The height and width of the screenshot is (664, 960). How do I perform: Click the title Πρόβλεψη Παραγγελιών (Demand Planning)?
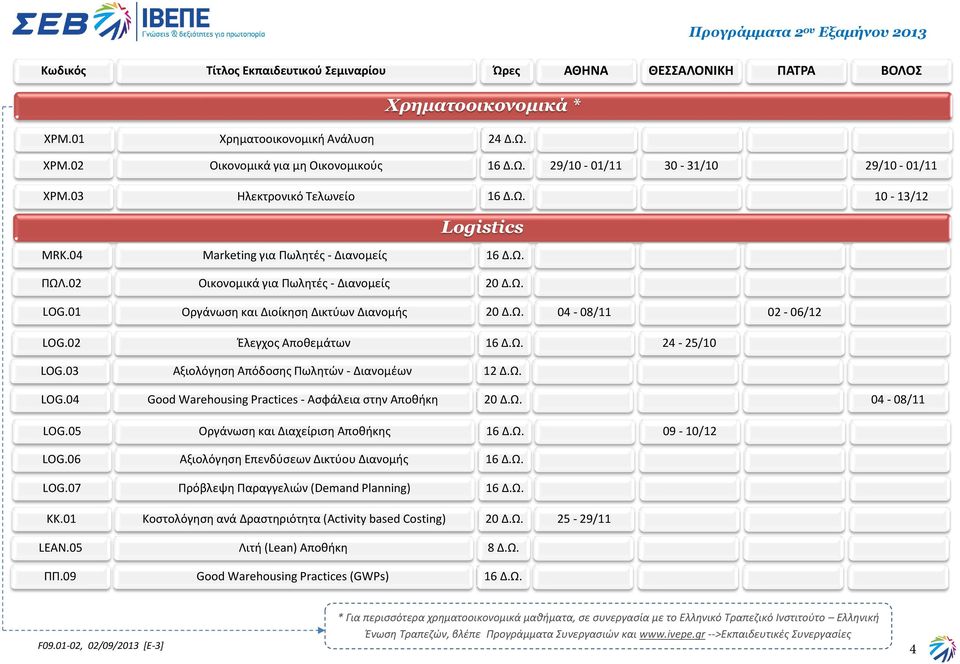pyautogui.click(x=294, y=488)
